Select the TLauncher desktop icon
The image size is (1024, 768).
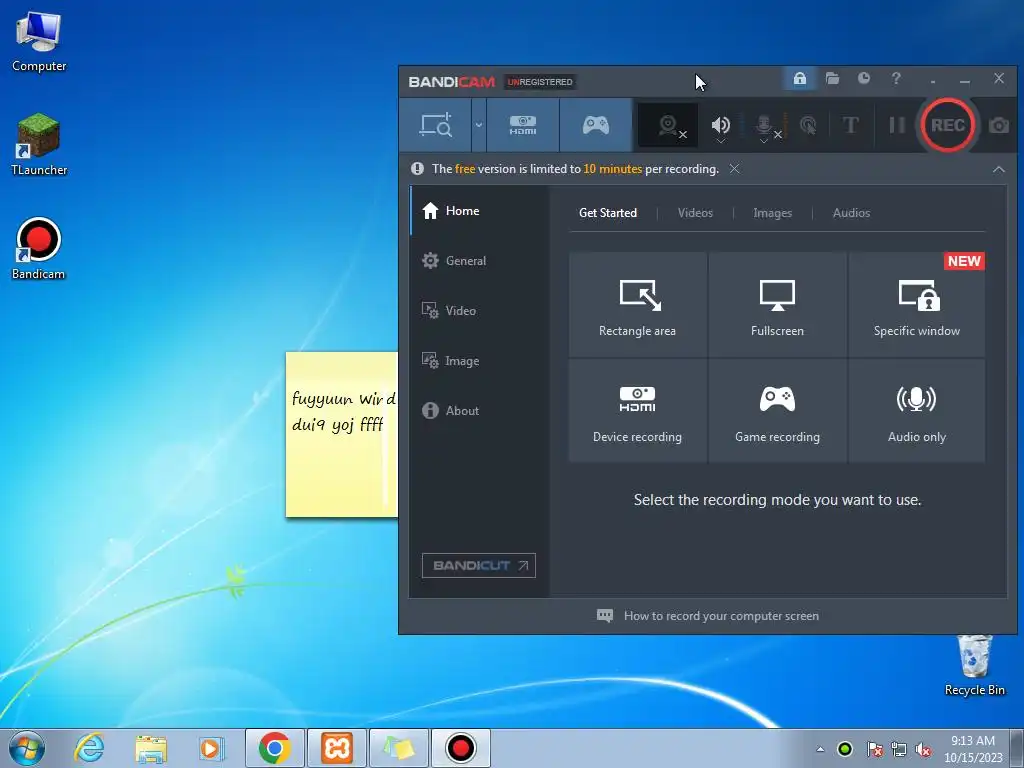(39, 144)
